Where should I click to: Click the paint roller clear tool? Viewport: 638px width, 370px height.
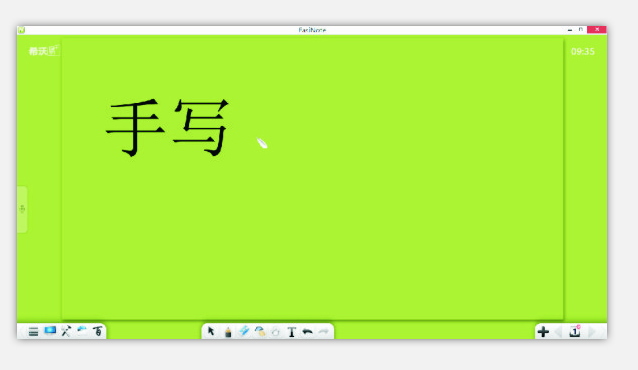[x=260, y=331]
